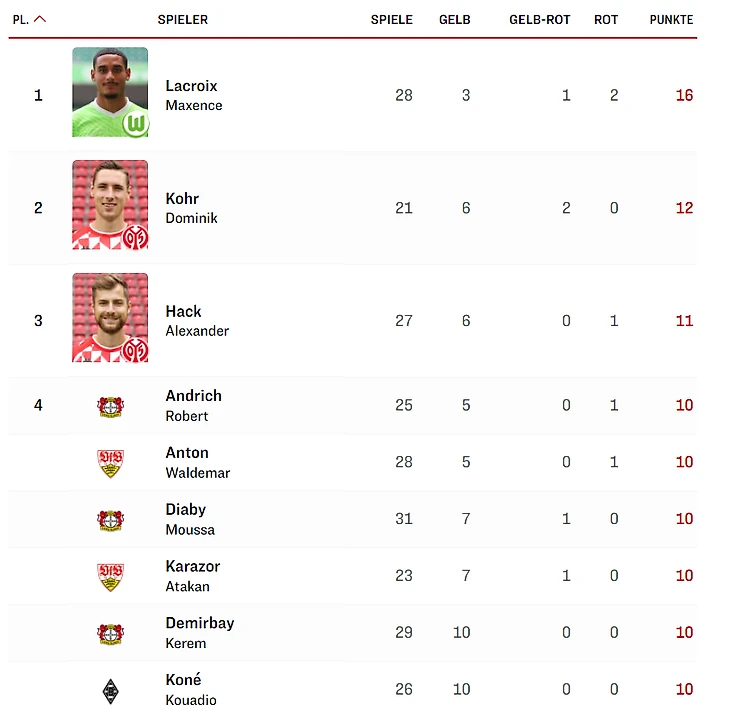Open Alexander Hack player photo
This screenshot has height=710, width=730.
click(x=110, y=318)
